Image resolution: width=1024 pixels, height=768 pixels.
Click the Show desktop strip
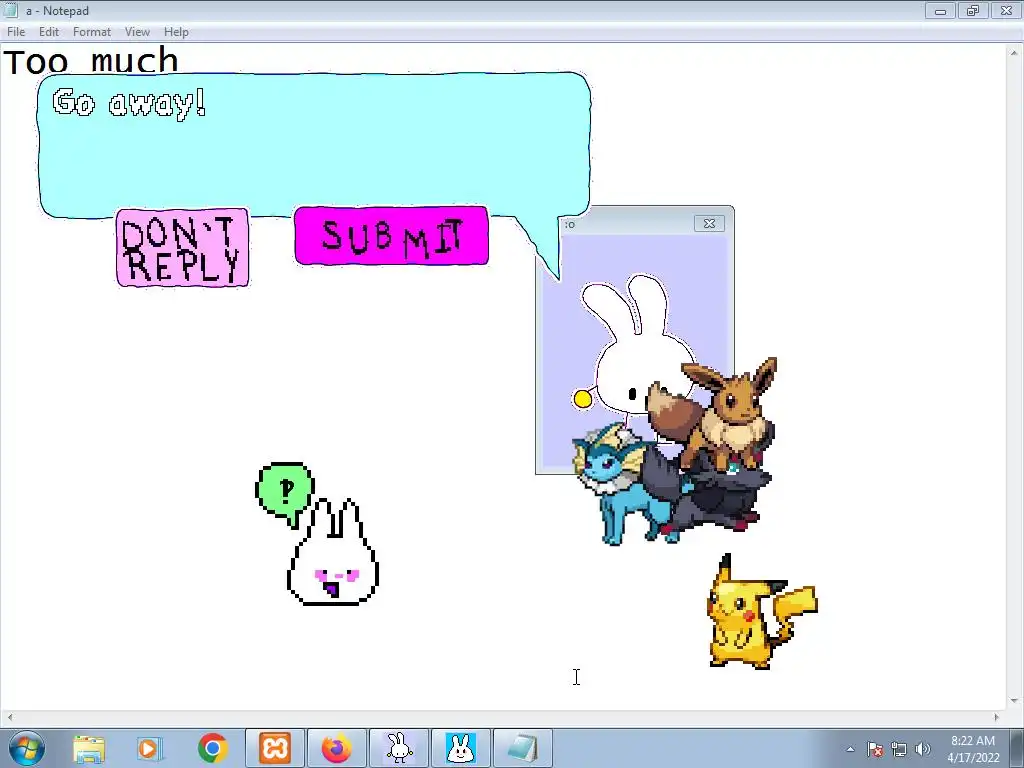coord(1017,748)
